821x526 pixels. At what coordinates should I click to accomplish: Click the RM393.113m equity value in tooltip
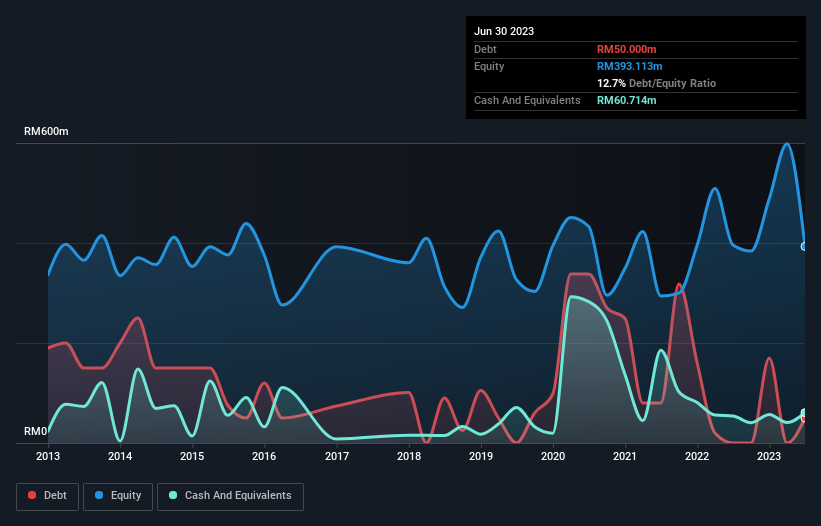tap(629, 66)
